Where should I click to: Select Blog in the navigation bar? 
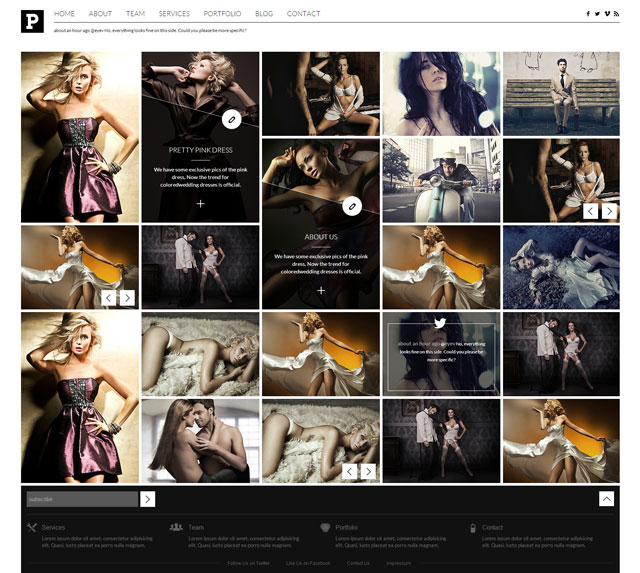click(x=264, y=14)
